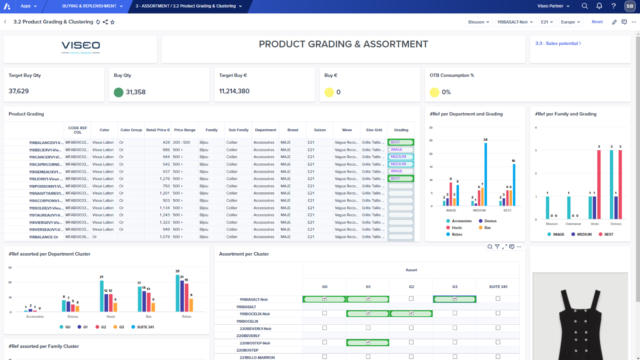Click the refresh icon beside the page title
The width and height of the screenshot is (640, 360).
(x=98, y=22)
